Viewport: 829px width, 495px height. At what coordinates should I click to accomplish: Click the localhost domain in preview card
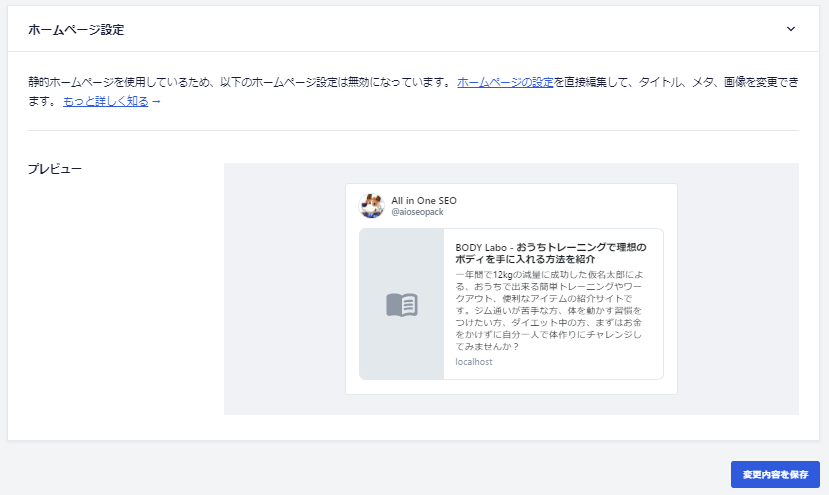pyautogui.click(x=474, y=362)
